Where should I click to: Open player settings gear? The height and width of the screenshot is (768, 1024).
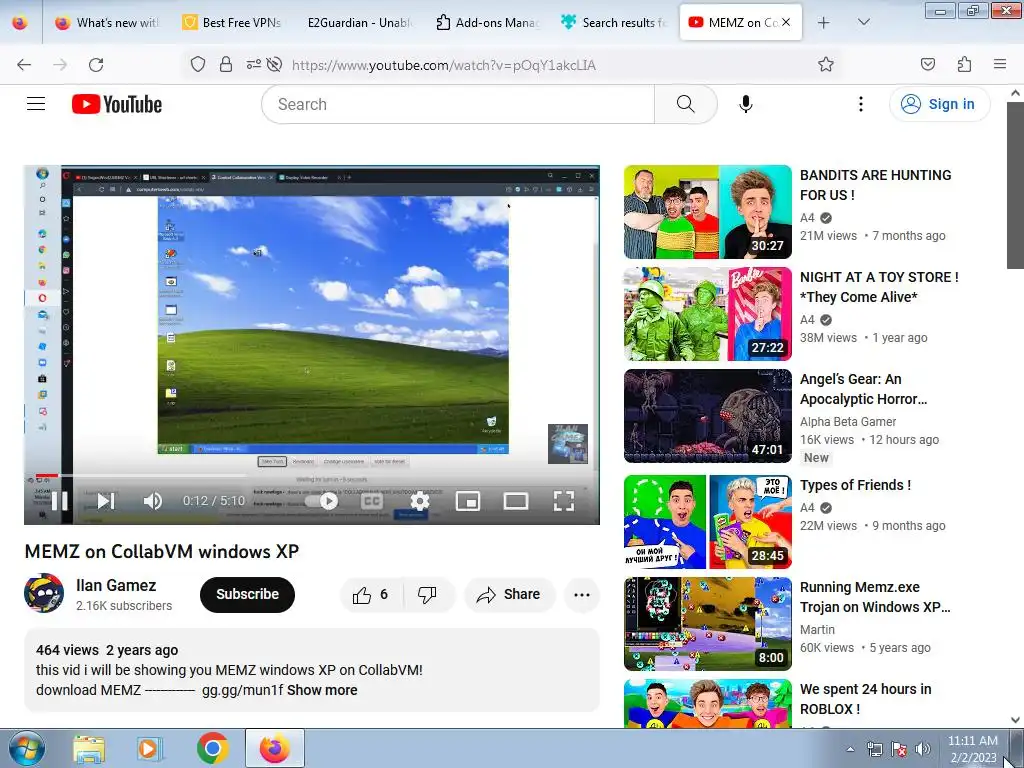tap(420, 501)
